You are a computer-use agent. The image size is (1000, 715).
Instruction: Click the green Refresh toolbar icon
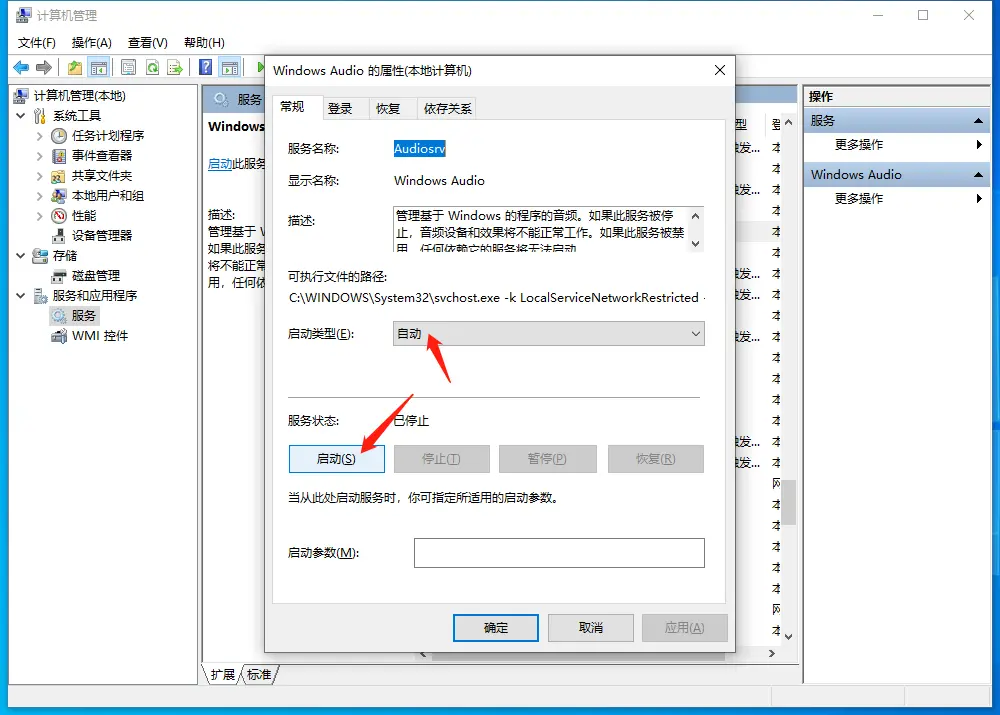(x=152, y=67)
